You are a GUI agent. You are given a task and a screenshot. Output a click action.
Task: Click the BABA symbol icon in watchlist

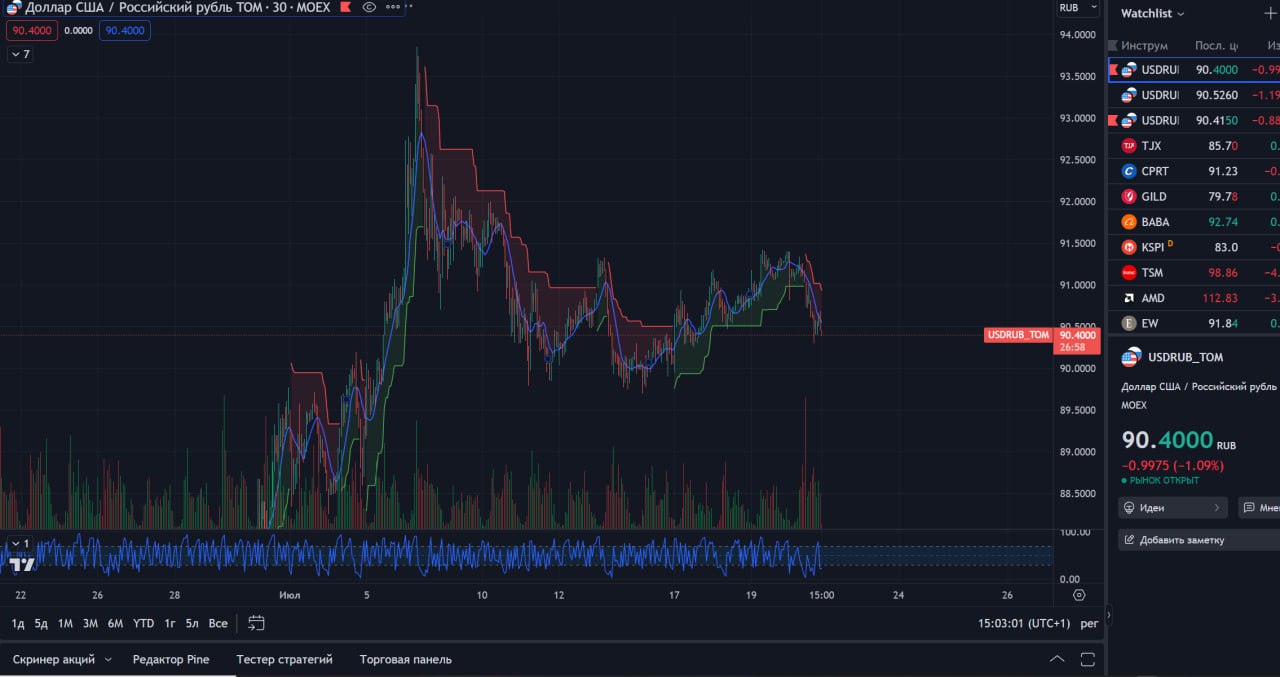(1128, 222)
